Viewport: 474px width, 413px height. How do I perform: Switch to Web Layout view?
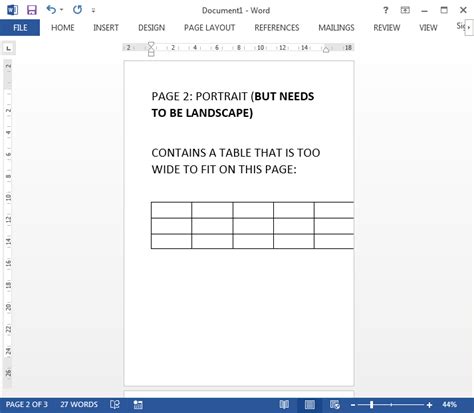335,405
